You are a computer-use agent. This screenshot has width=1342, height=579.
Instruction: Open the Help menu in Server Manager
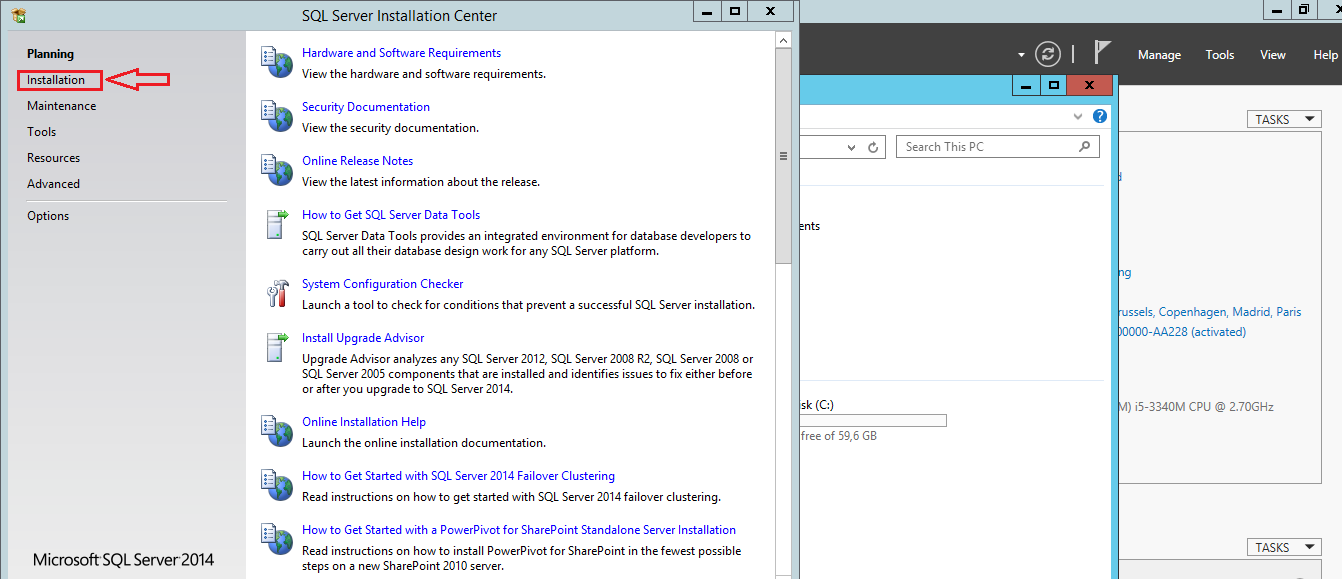coord(1325,55)
